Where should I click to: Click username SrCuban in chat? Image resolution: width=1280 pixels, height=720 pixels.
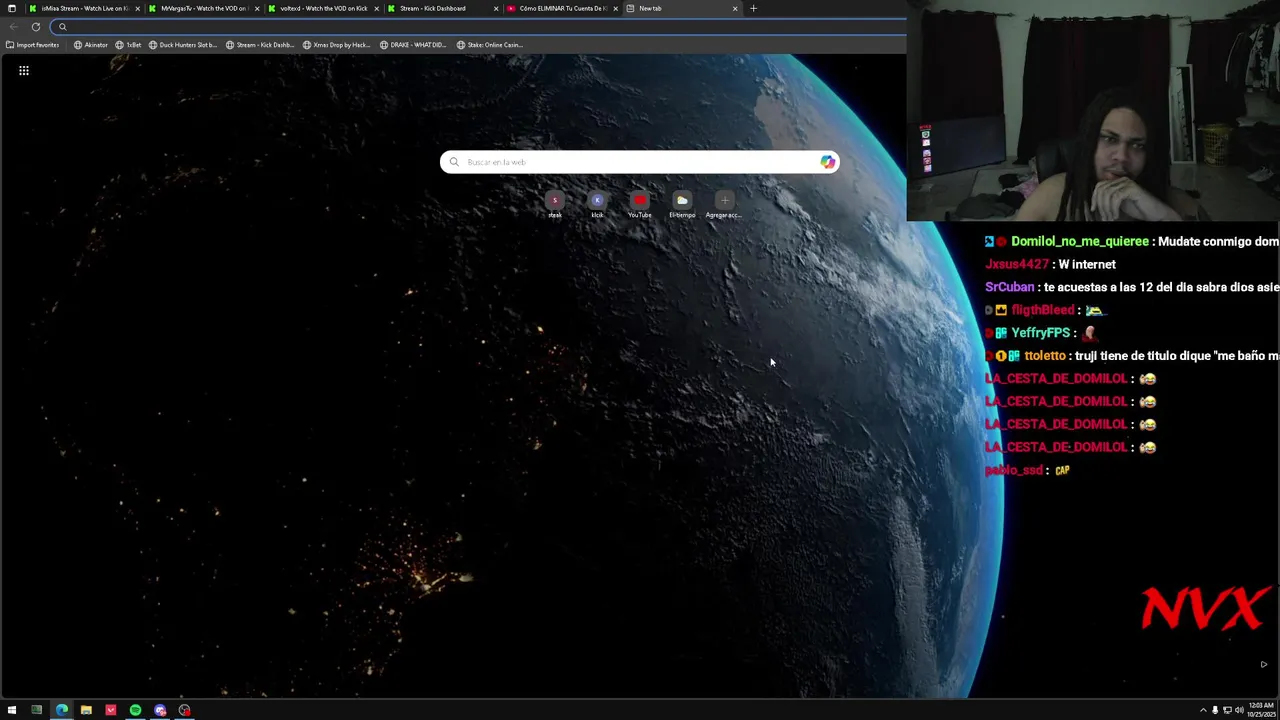tap(1010, 287)
